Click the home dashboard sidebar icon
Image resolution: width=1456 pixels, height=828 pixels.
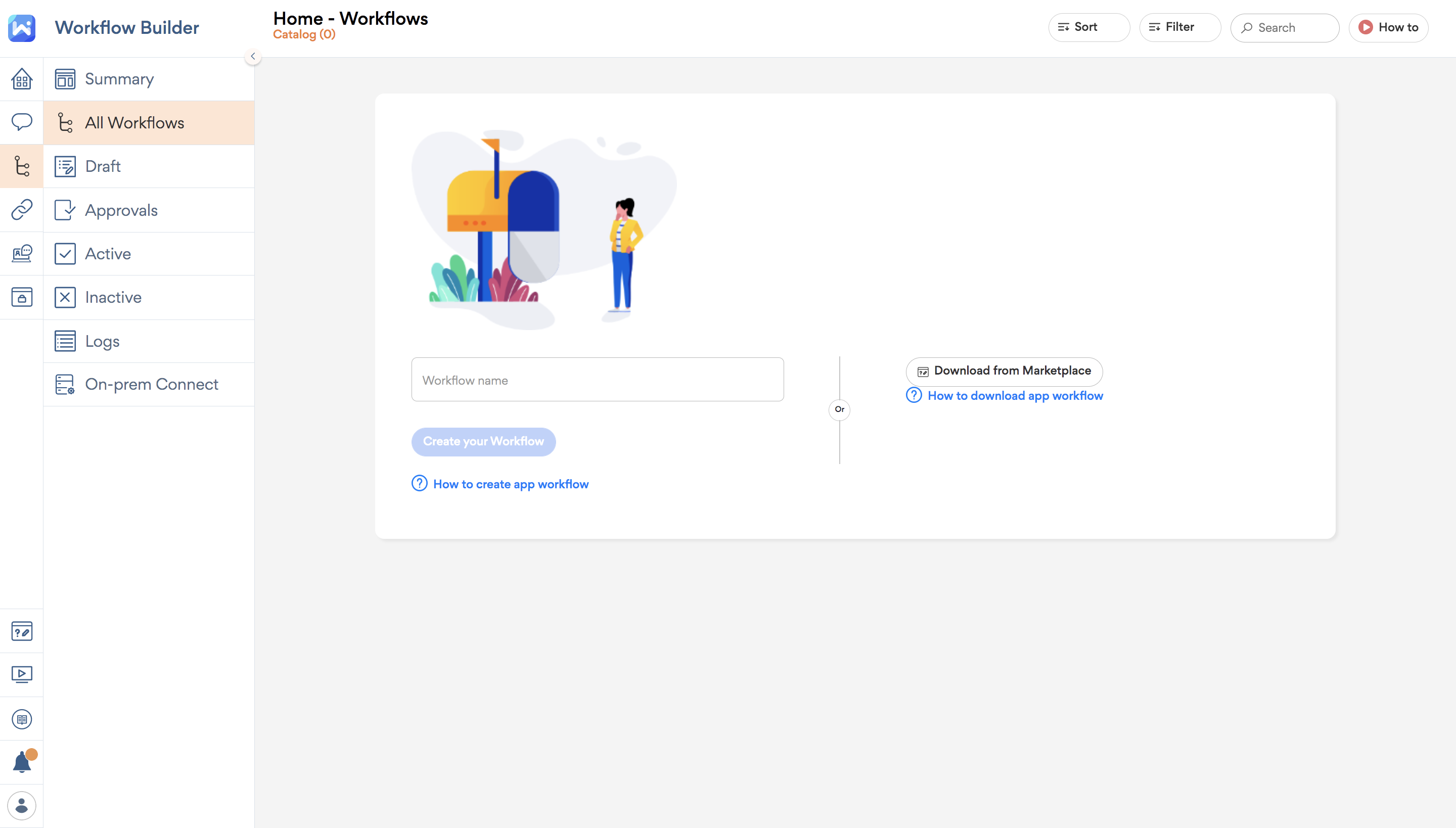22,79
